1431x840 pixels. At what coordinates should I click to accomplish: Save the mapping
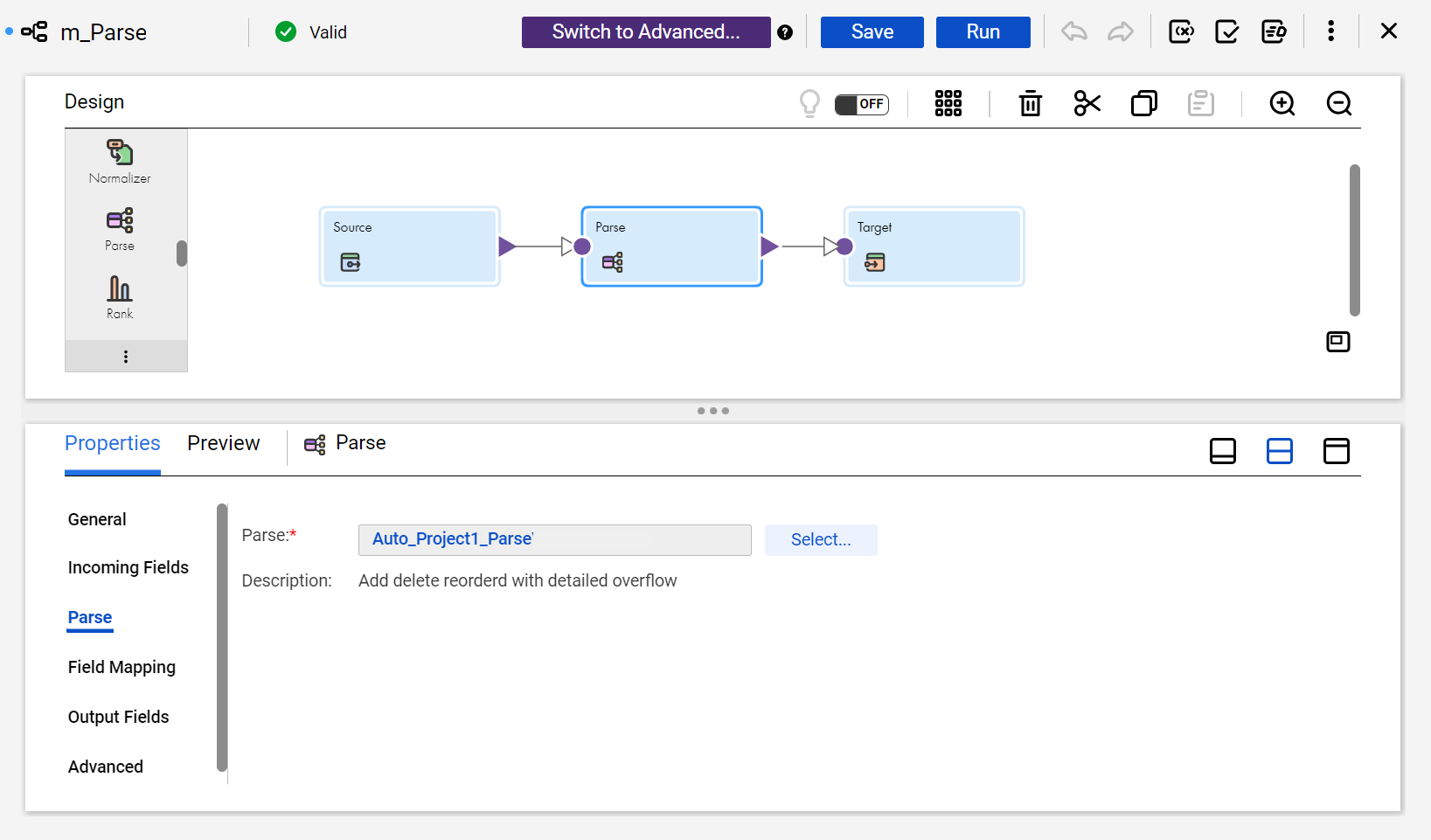pos(872,32)
